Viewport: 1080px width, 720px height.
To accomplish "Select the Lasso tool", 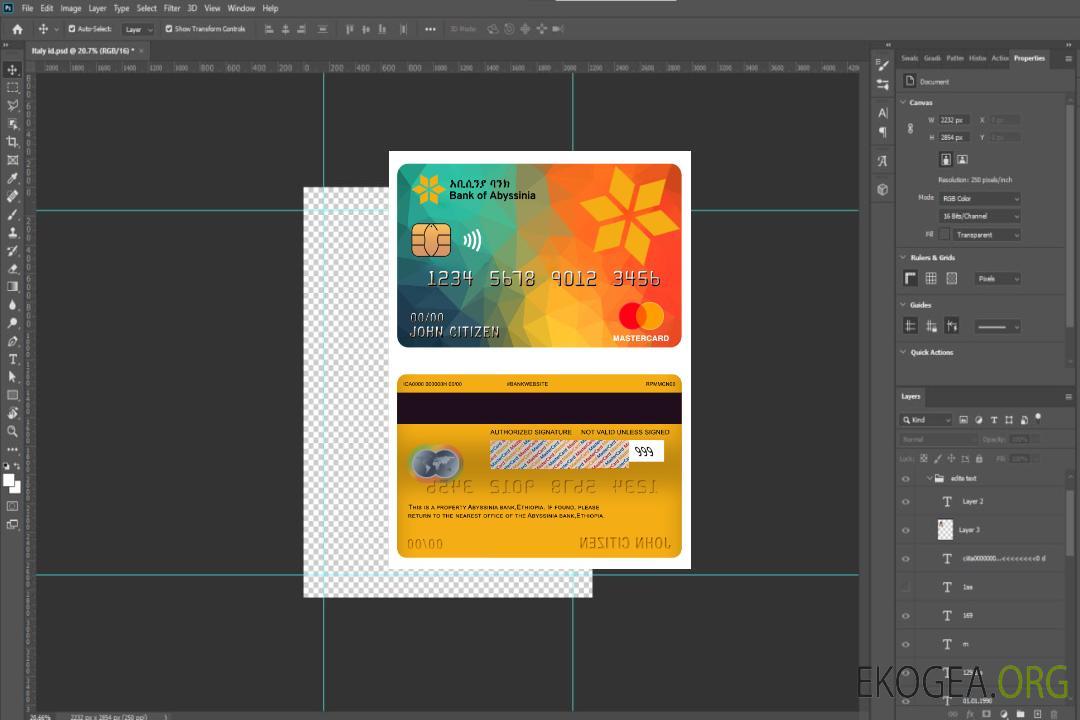I will [12, 105].
